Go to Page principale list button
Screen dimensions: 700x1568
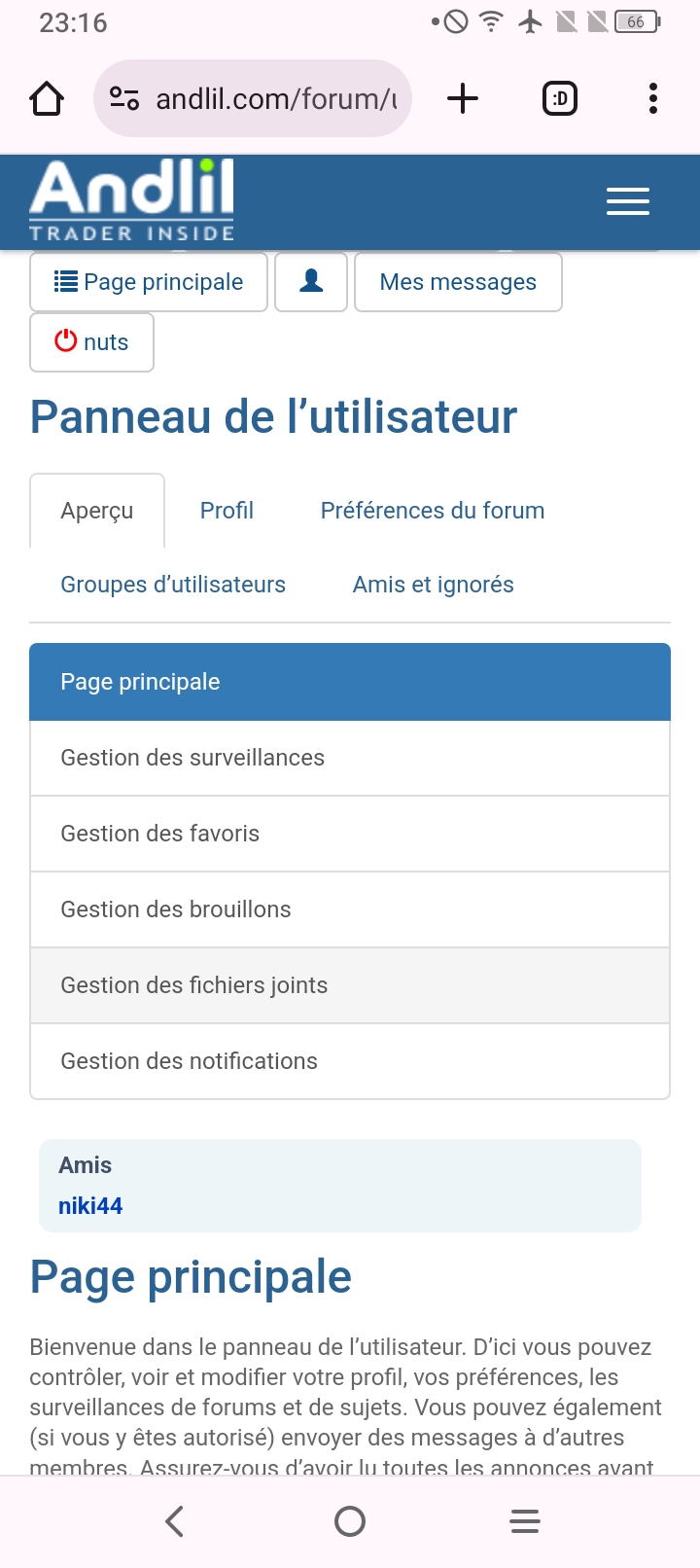(x=149, y=282)
